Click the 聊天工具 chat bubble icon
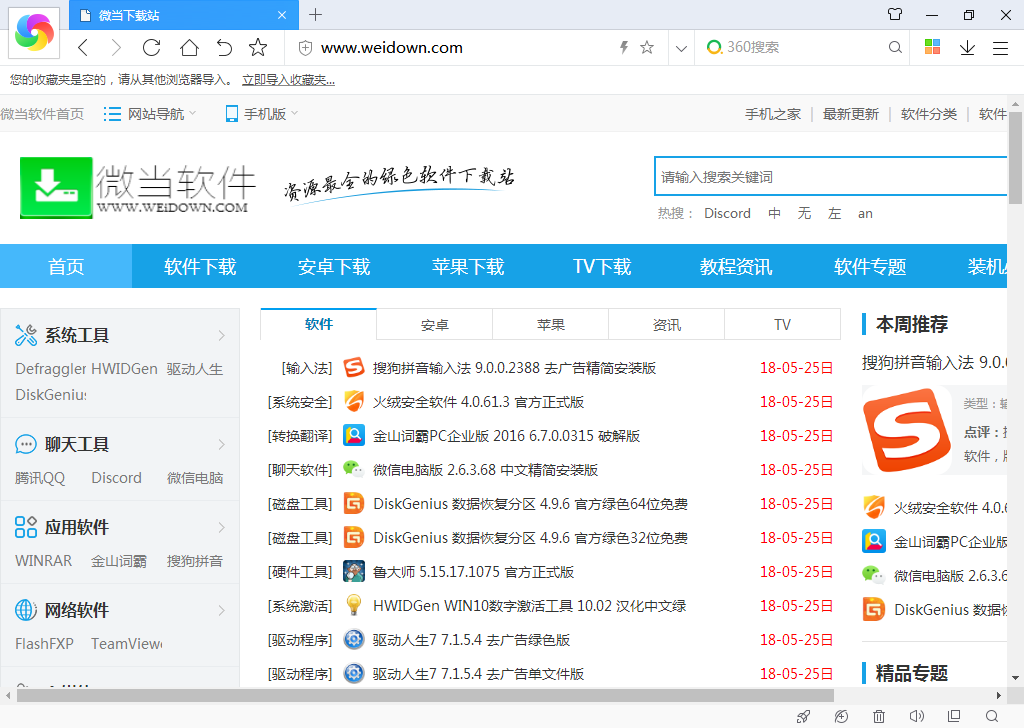1024x728 pixels. click(x=26, y=445)
